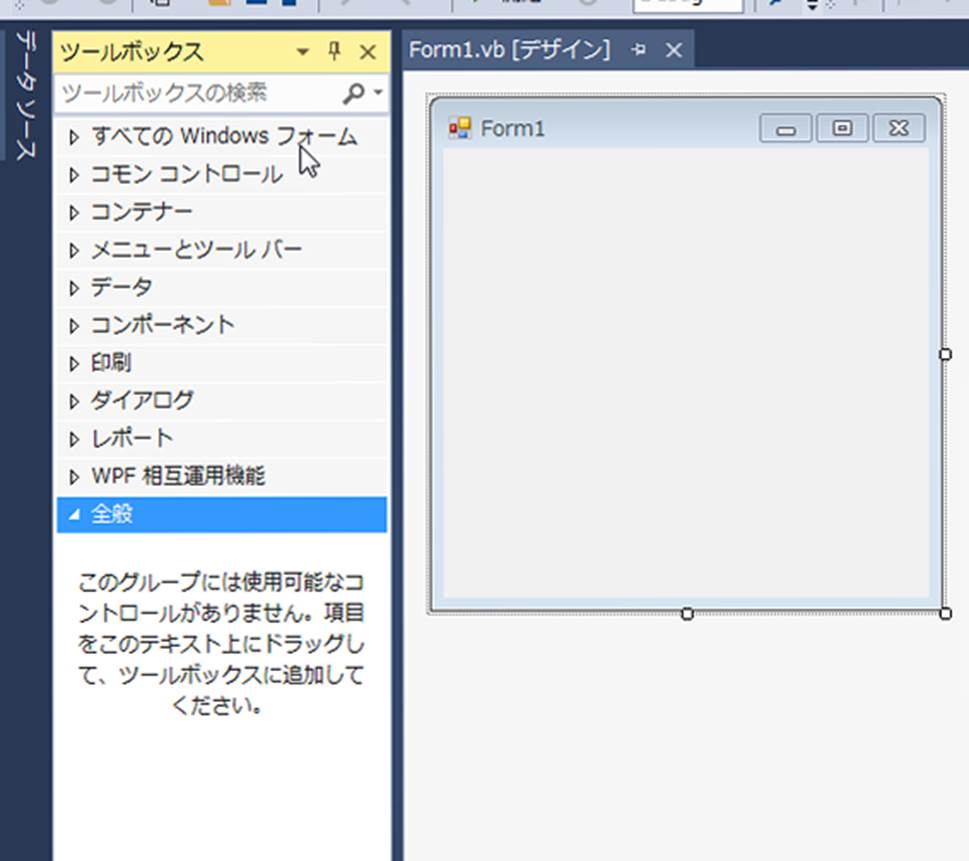Image resolution: width=969 pixels, height=861 pixels.
Task: Expand the コンテナー category
Action: tap(142, 212)
